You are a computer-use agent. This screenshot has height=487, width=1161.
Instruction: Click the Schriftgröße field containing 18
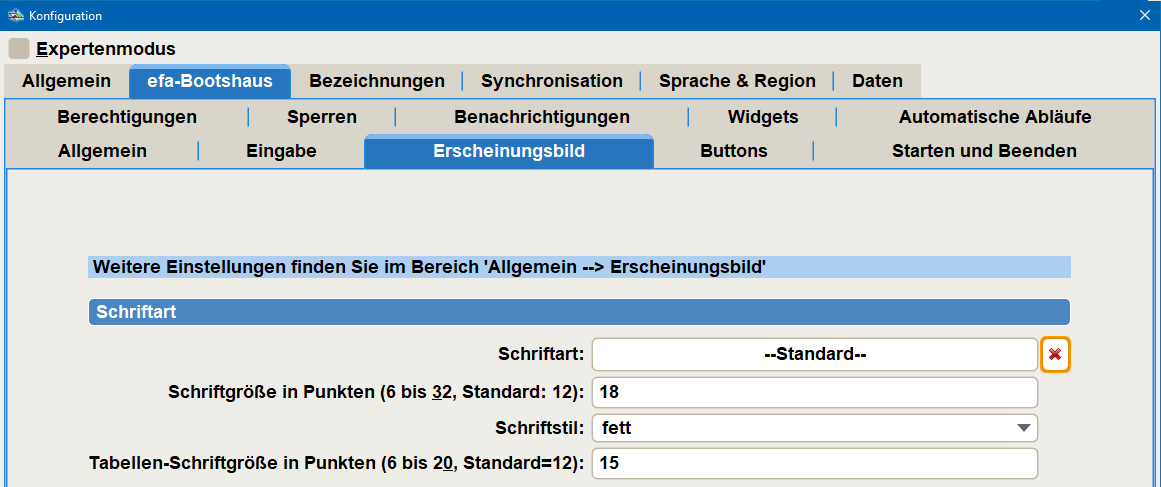point(814,392)
